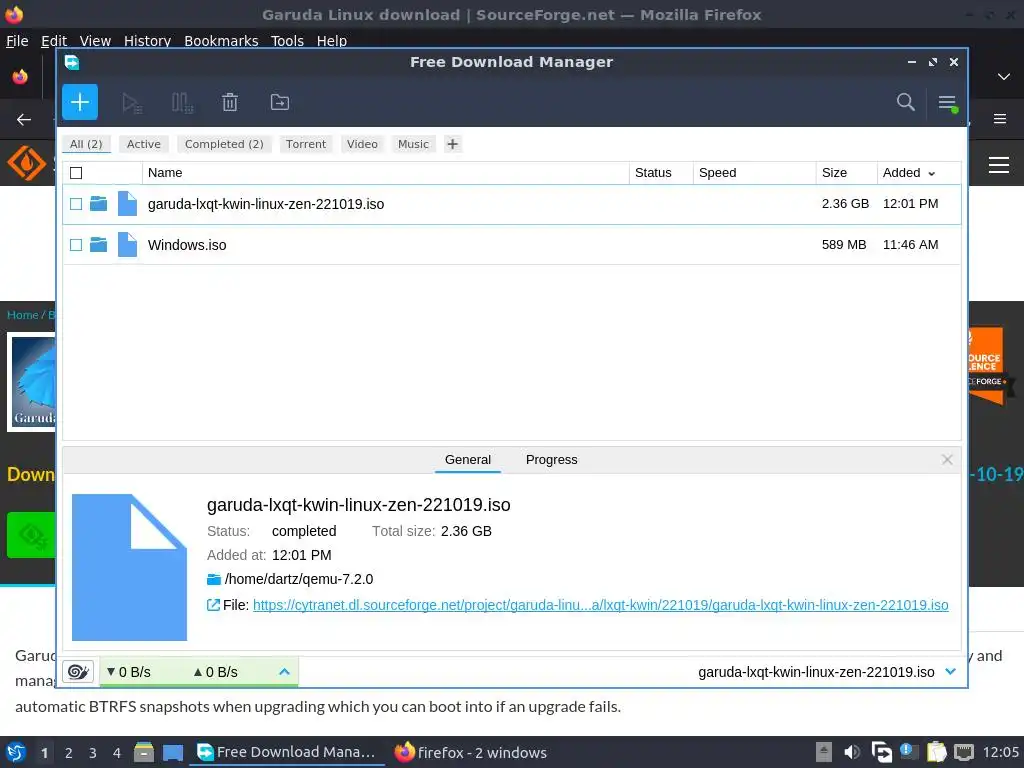Viewport: 1024px width, 768px height.
Task: Open the Firefox hamburger menu
Action: tap(1000, 119)
